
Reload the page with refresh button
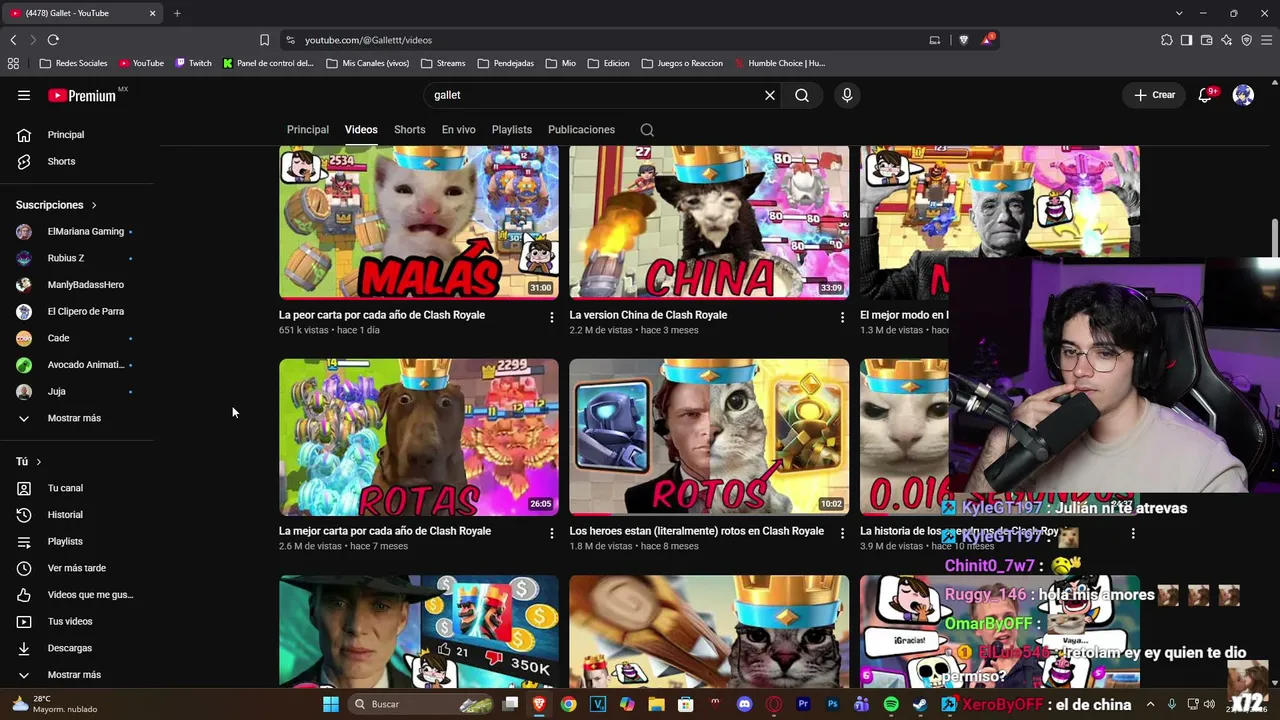coord(53,40)
